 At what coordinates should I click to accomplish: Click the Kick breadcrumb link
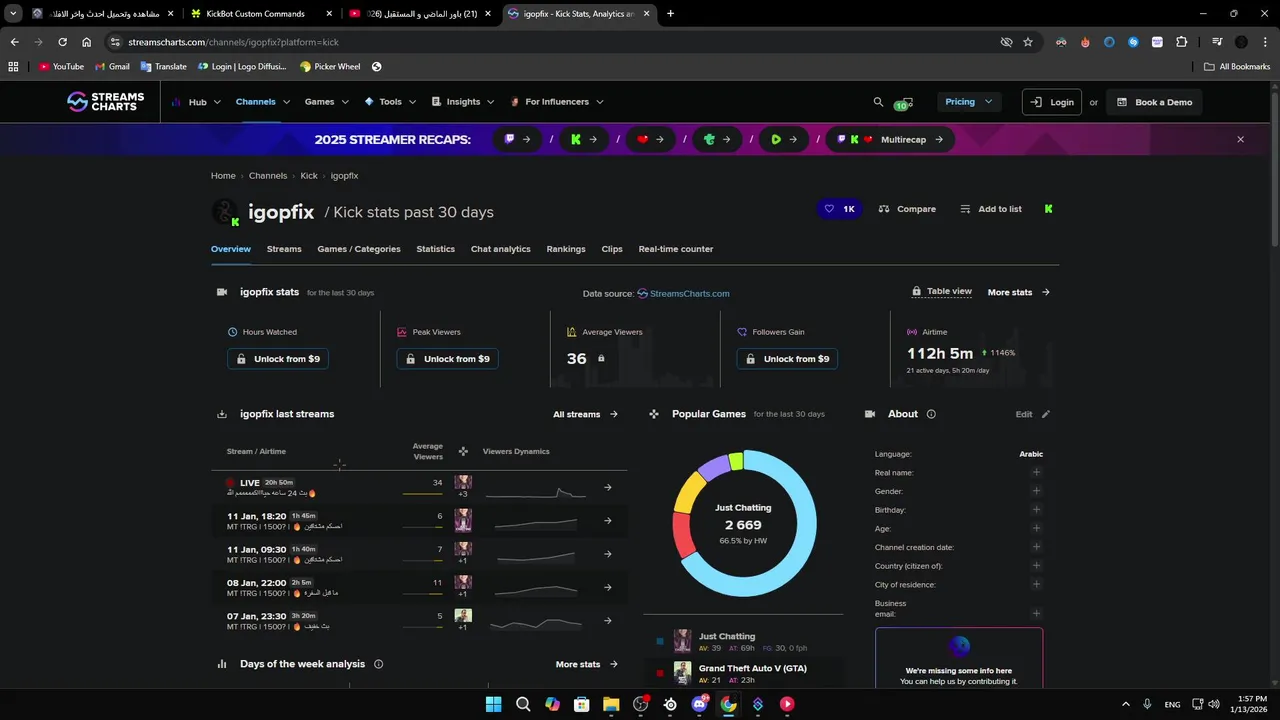[x=309, y=176]
